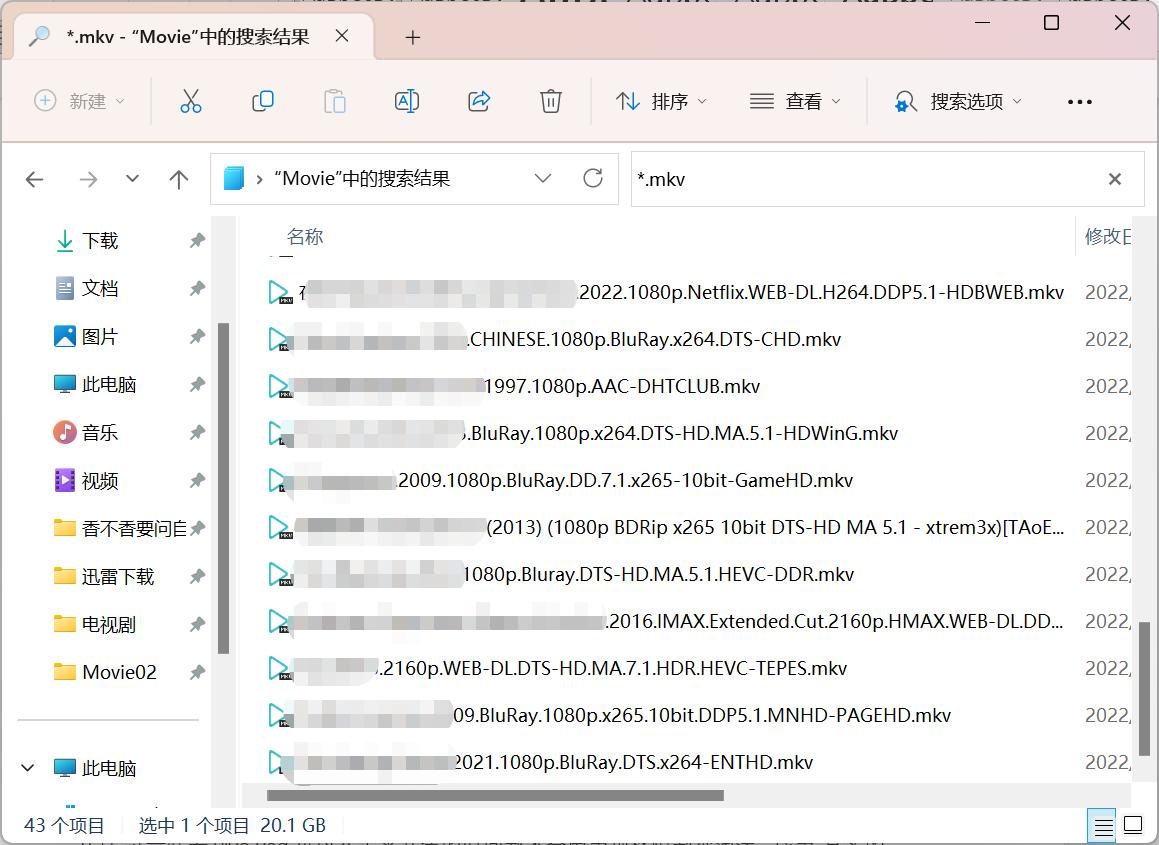Delete the selected file with the trash icon

click(x=550, y=100)
